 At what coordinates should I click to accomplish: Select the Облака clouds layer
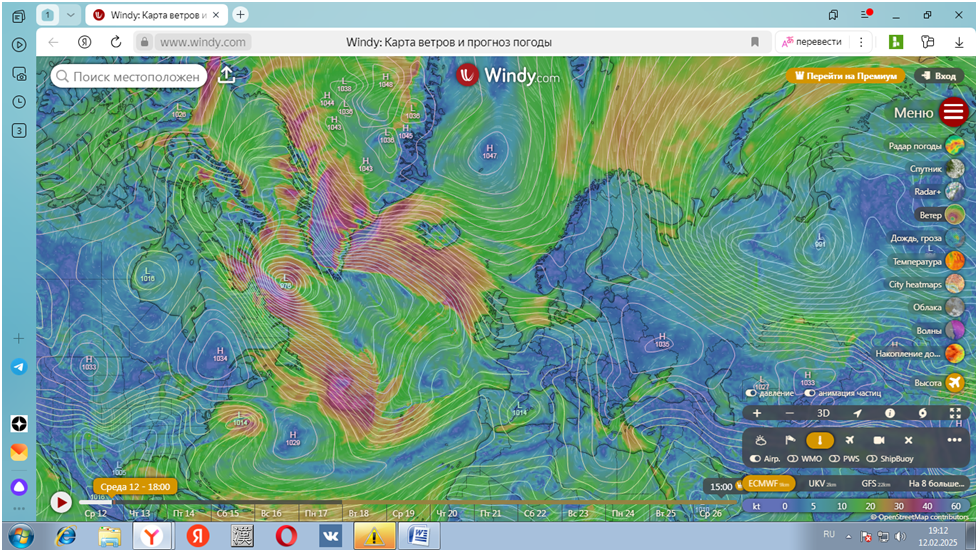coord(955,307)
